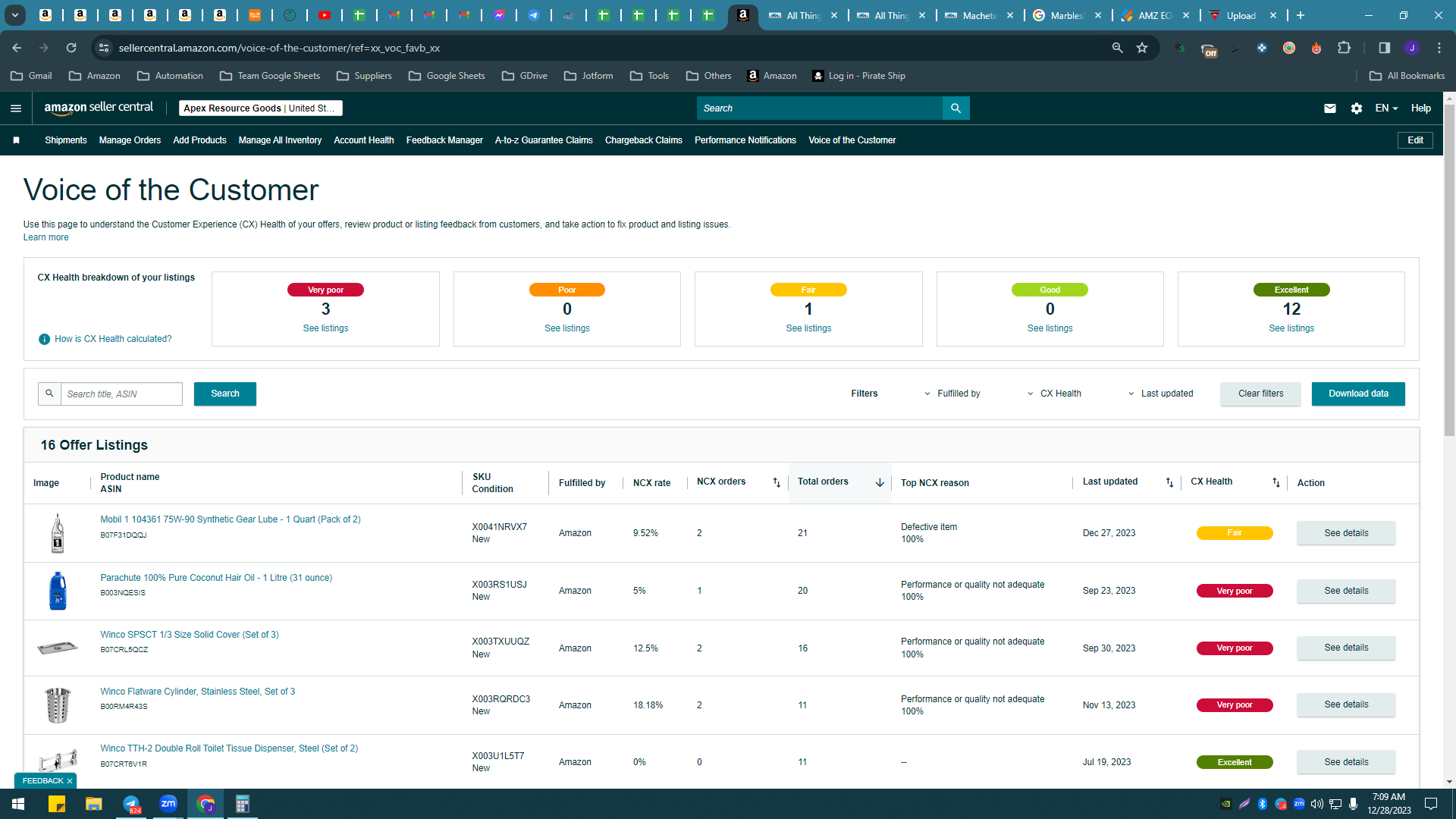Open the Zoom app in taskbar
Image resolution: width=1456 pixels, height=819 pixels.
tap(168, 804)
